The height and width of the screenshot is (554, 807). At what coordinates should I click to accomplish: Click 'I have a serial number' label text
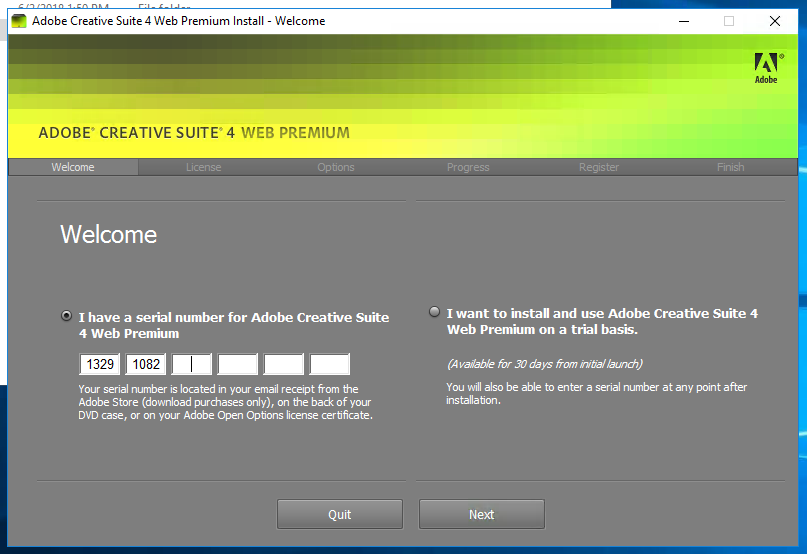click(234, 325)
